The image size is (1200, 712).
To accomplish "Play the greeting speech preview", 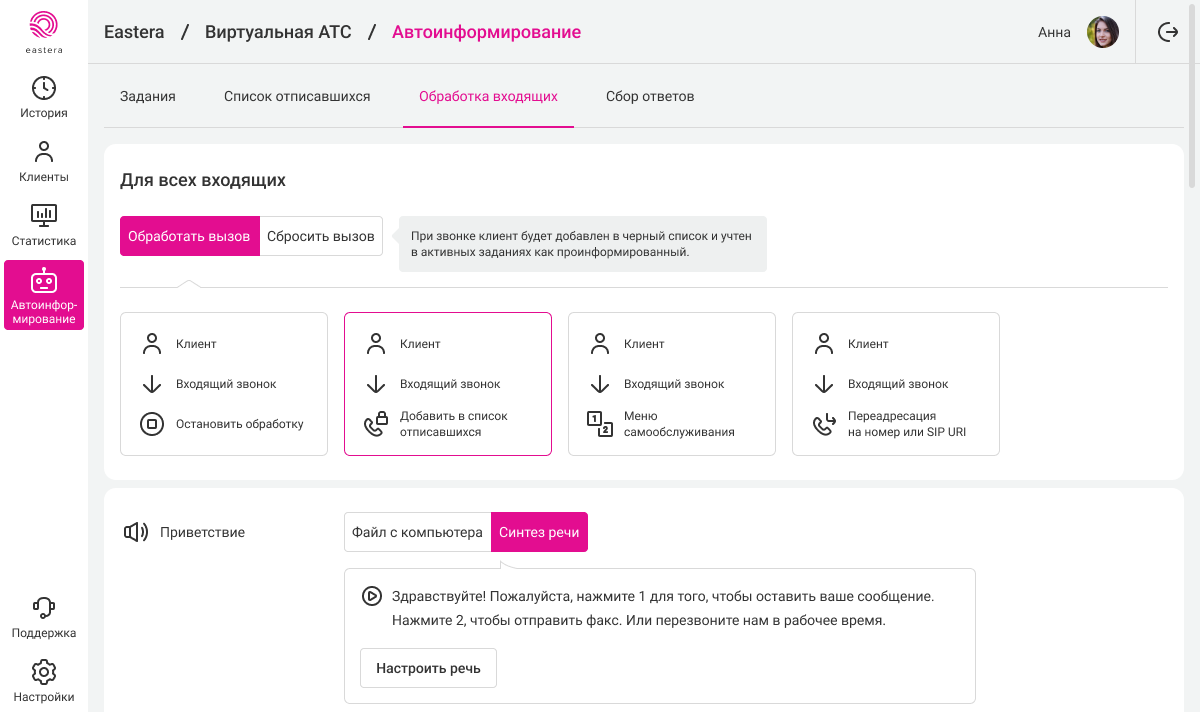I will click(x=371, y=596).
